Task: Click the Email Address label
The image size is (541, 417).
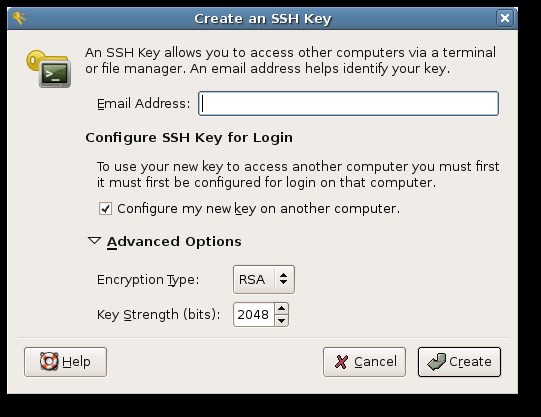Action: 144,103
